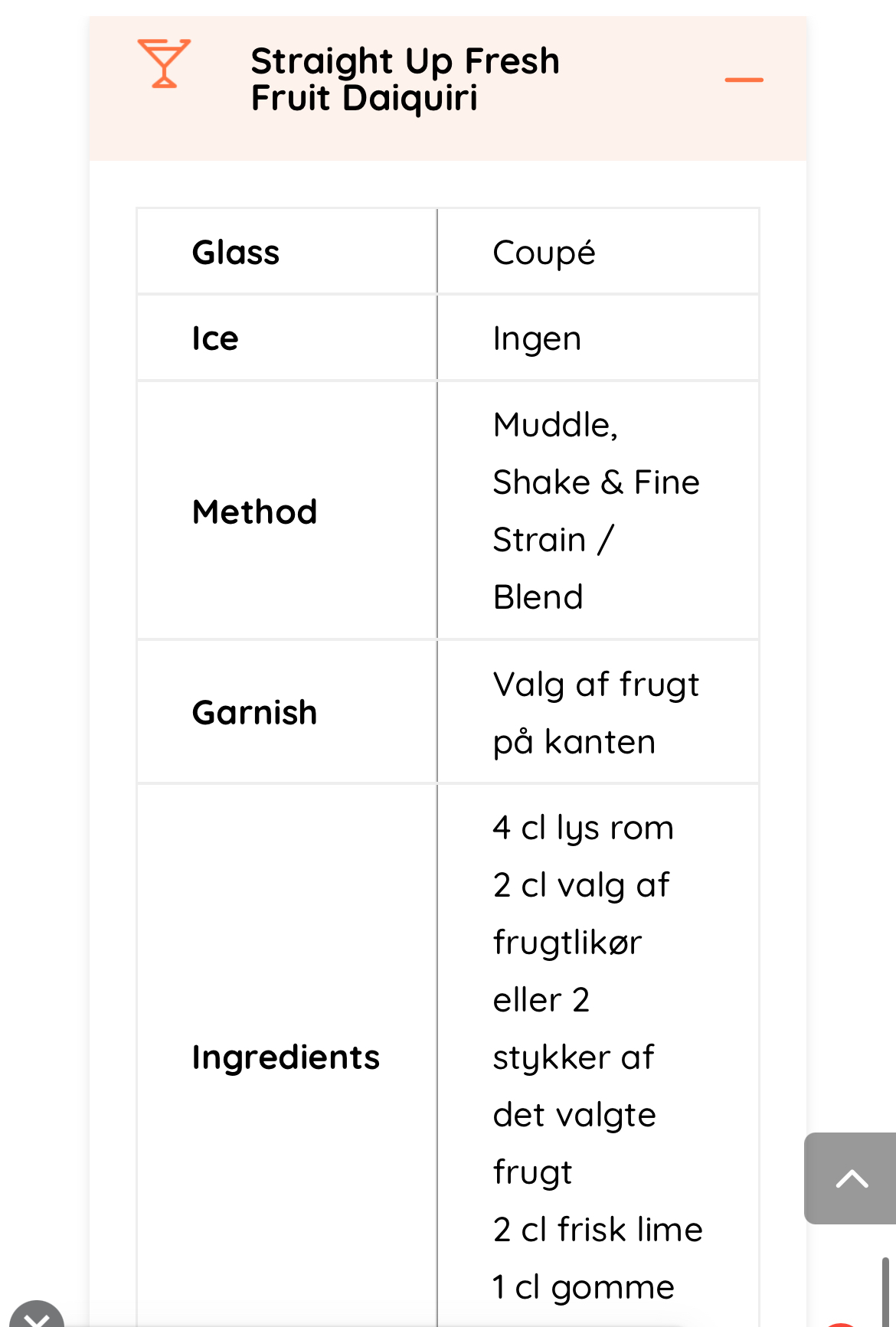Click the Coupé glass value

pyautogui.click(x=544, y=253)
